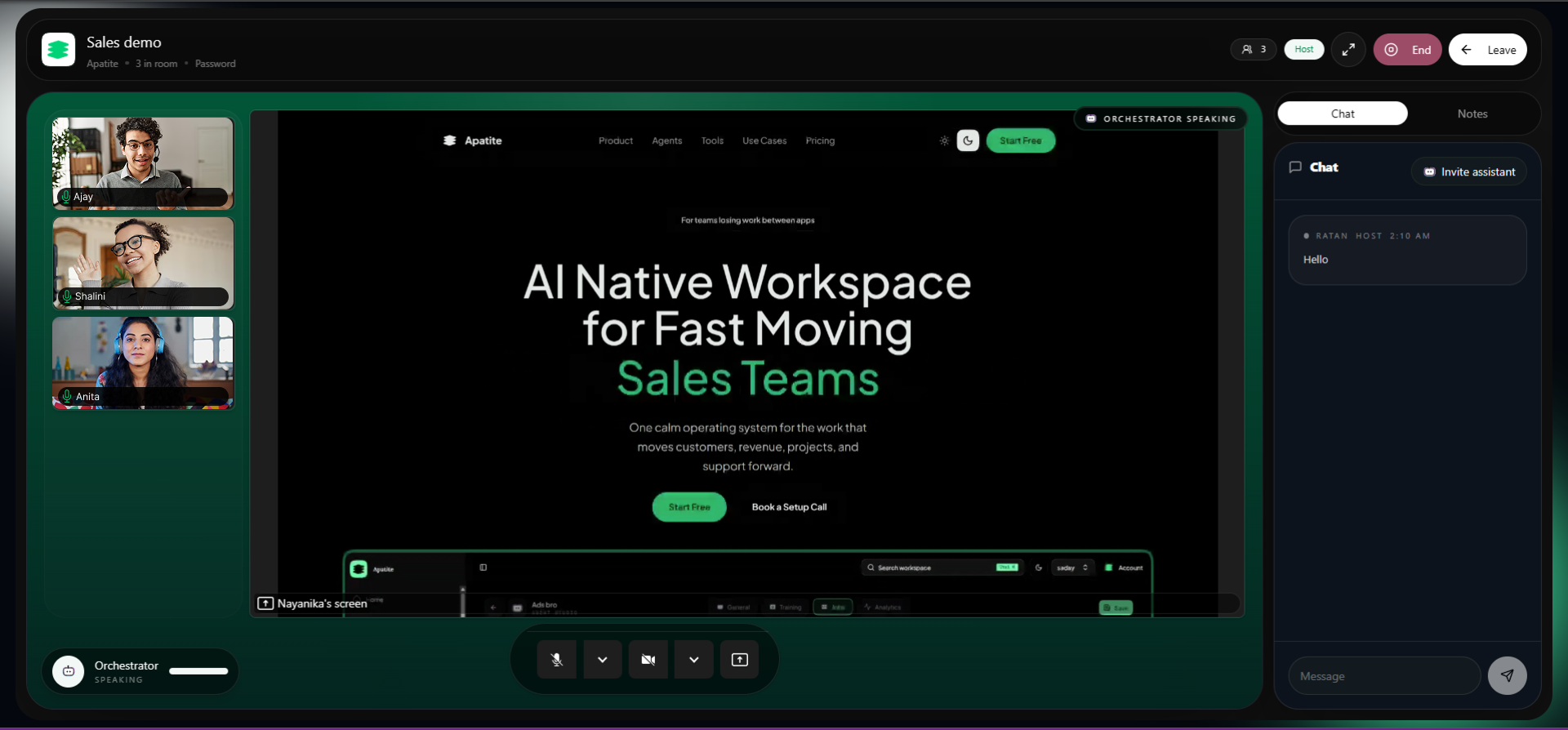This screenshot has height=730, width=1568.
Task: Switch shared site to light mode
Action: tap(944, 140)
